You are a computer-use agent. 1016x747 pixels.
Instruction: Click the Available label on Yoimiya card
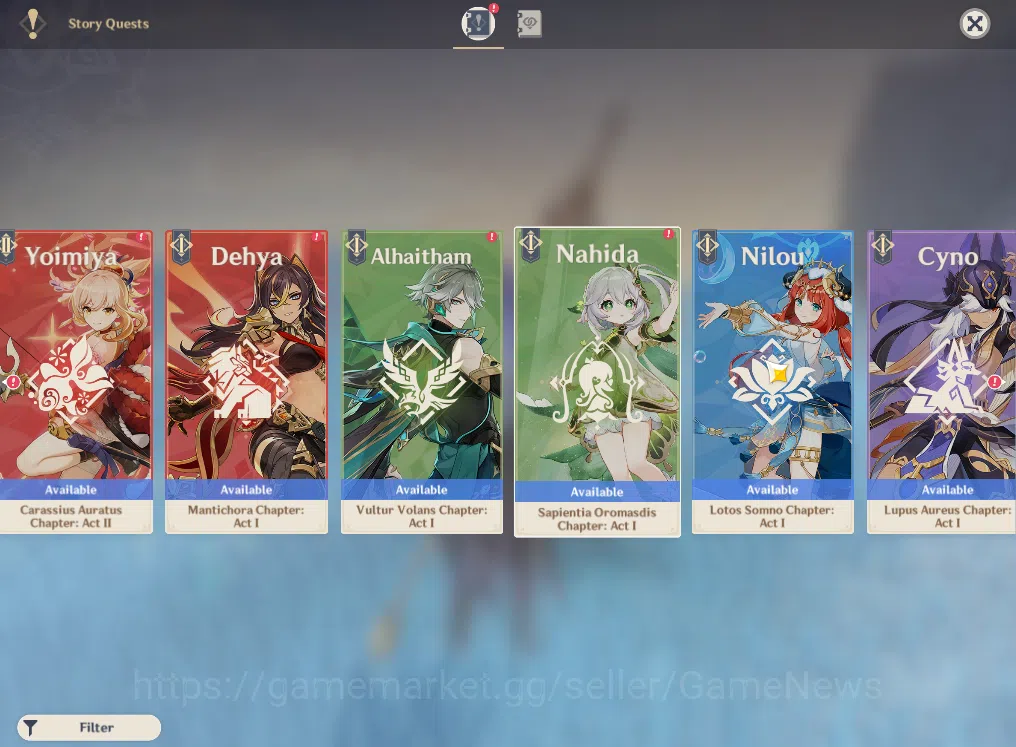point(71,490)
